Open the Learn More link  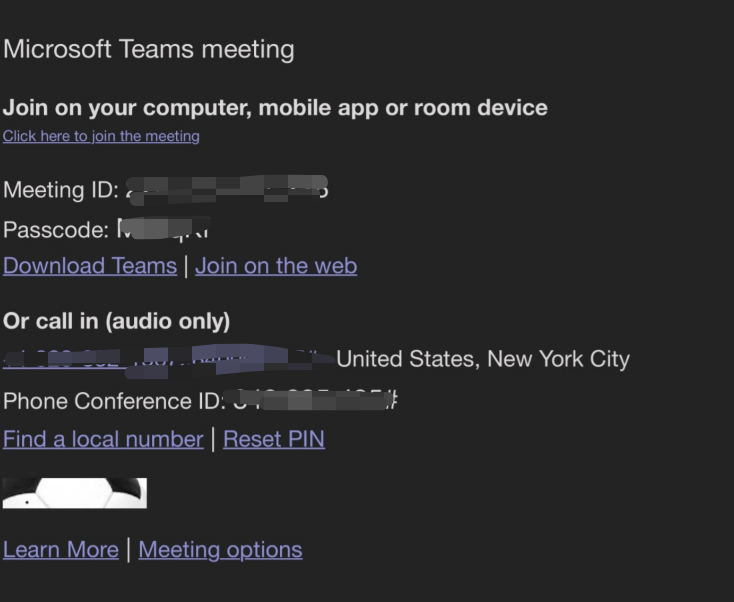(61, 550)
